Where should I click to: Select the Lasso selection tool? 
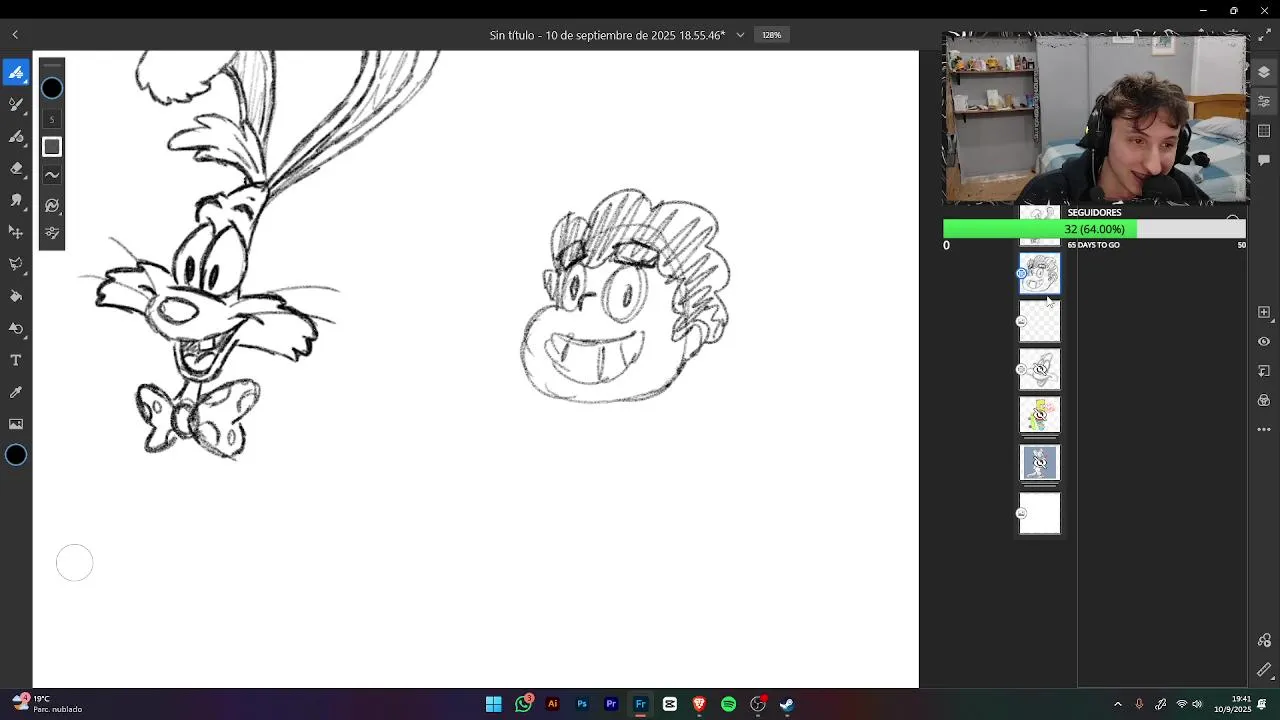coord(16,265)
